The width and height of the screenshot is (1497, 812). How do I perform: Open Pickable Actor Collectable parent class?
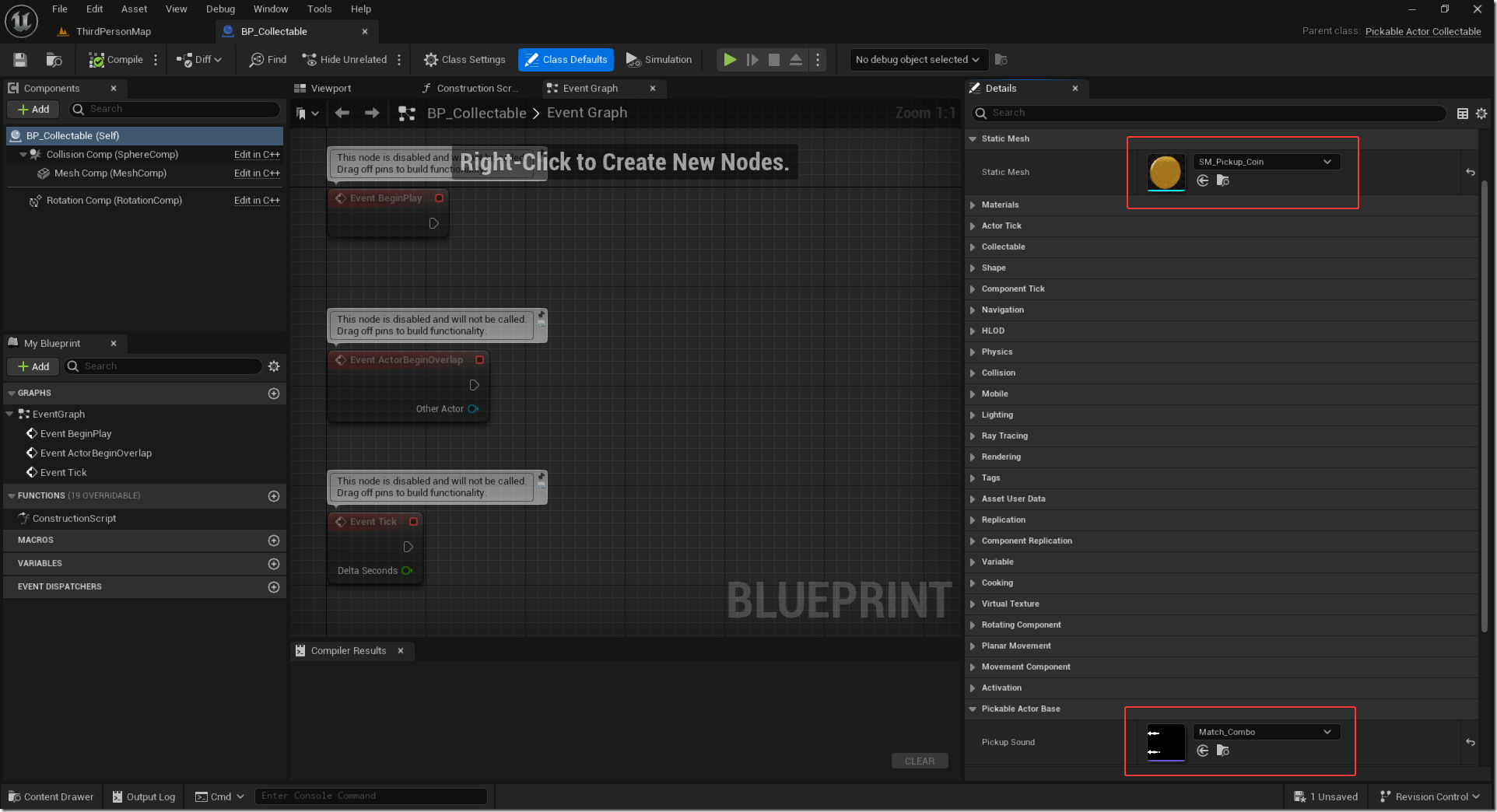pyautogui.click(x=1423, y=32)
